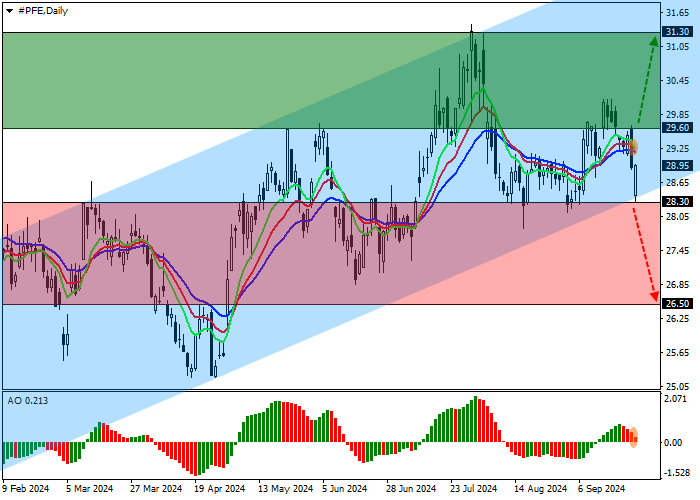Select the 31.65 price axis value

[x=677, y=13]
